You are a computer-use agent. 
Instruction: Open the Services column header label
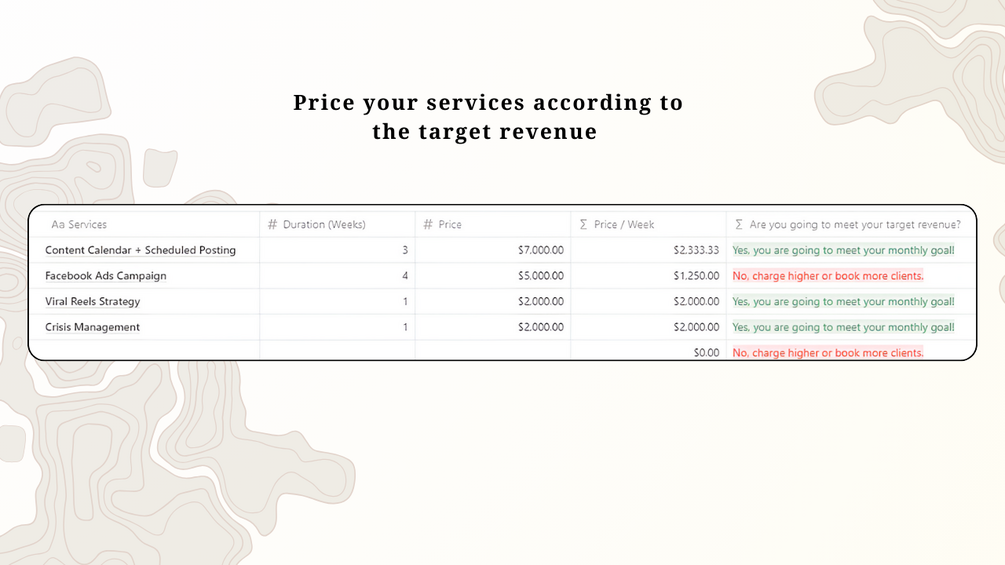[87, 225]
